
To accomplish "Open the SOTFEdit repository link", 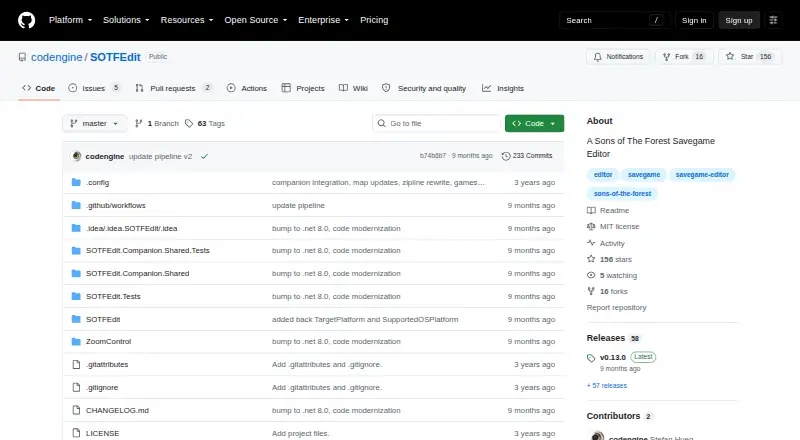I will [x=115, y=57].
